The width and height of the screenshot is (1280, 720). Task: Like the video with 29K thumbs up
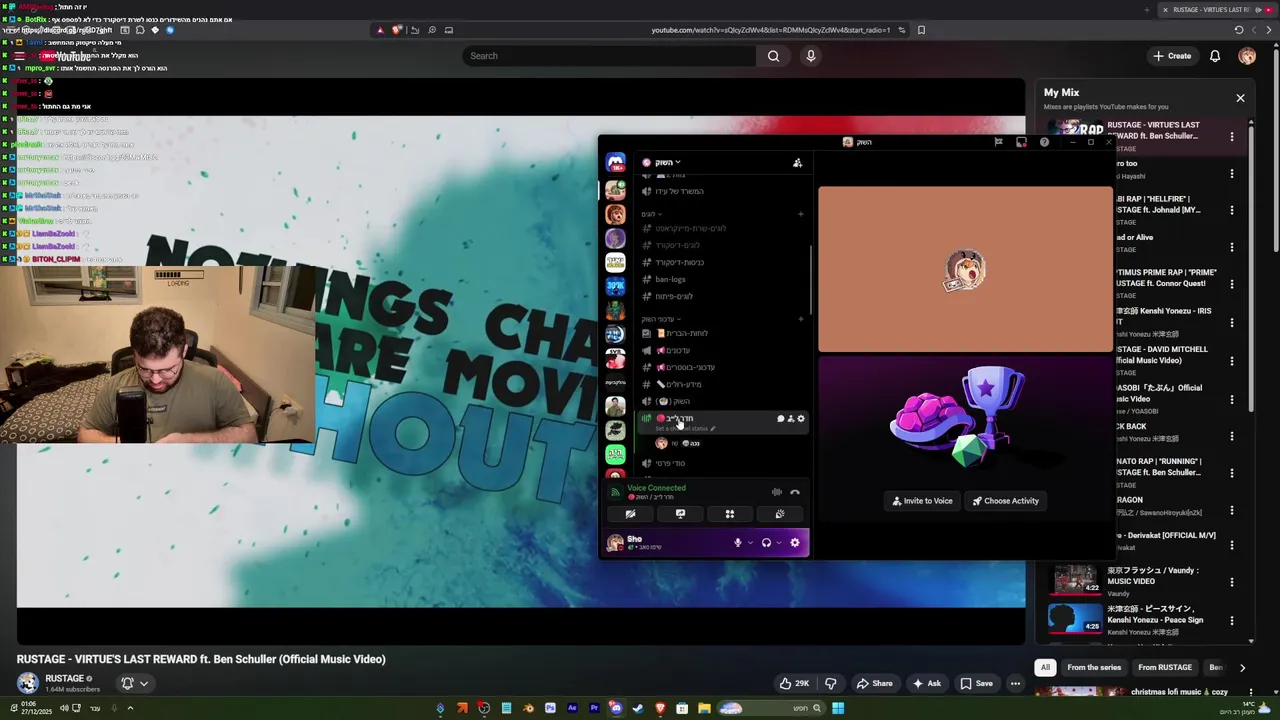pyautogui.click(x=794, y=683)
